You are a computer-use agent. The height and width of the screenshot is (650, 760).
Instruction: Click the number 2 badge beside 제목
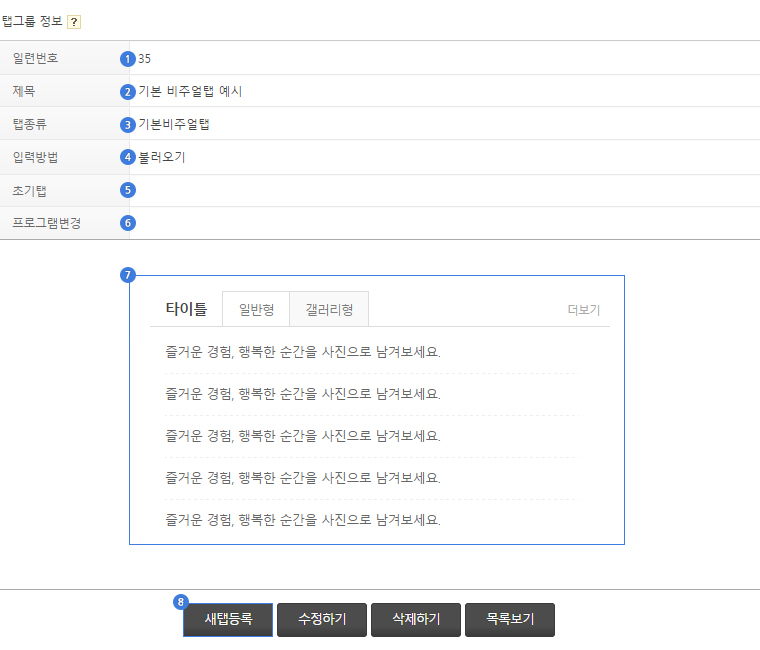[x=127, y=92]
